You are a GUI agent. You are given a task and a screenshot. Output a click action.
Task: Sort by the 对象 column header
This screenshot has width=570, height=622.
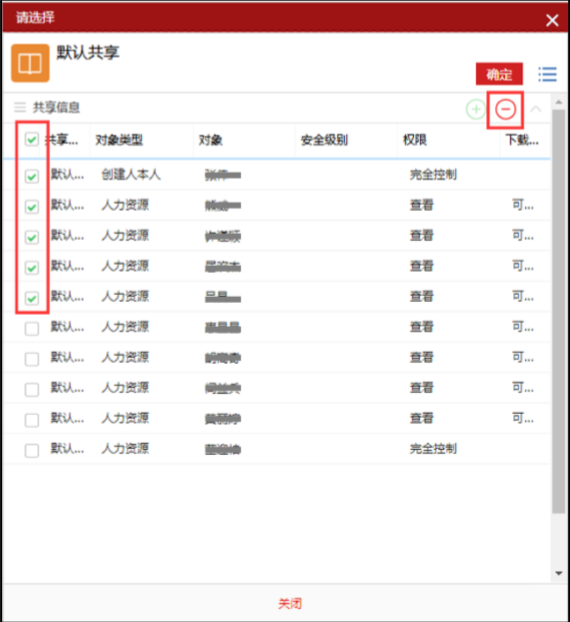coord(210,140)
